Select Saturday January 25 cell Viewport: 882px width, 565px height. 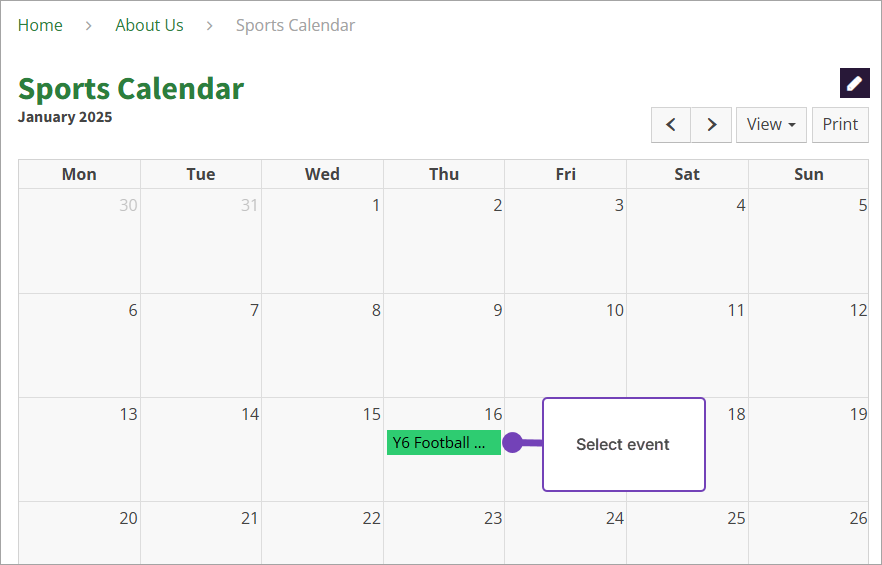(x=687, y=535)
